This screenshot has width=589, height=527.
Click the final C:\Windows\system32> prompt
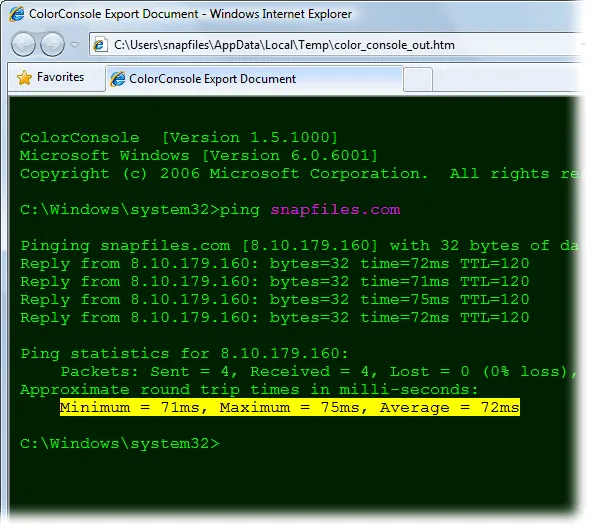coord(120,444)
